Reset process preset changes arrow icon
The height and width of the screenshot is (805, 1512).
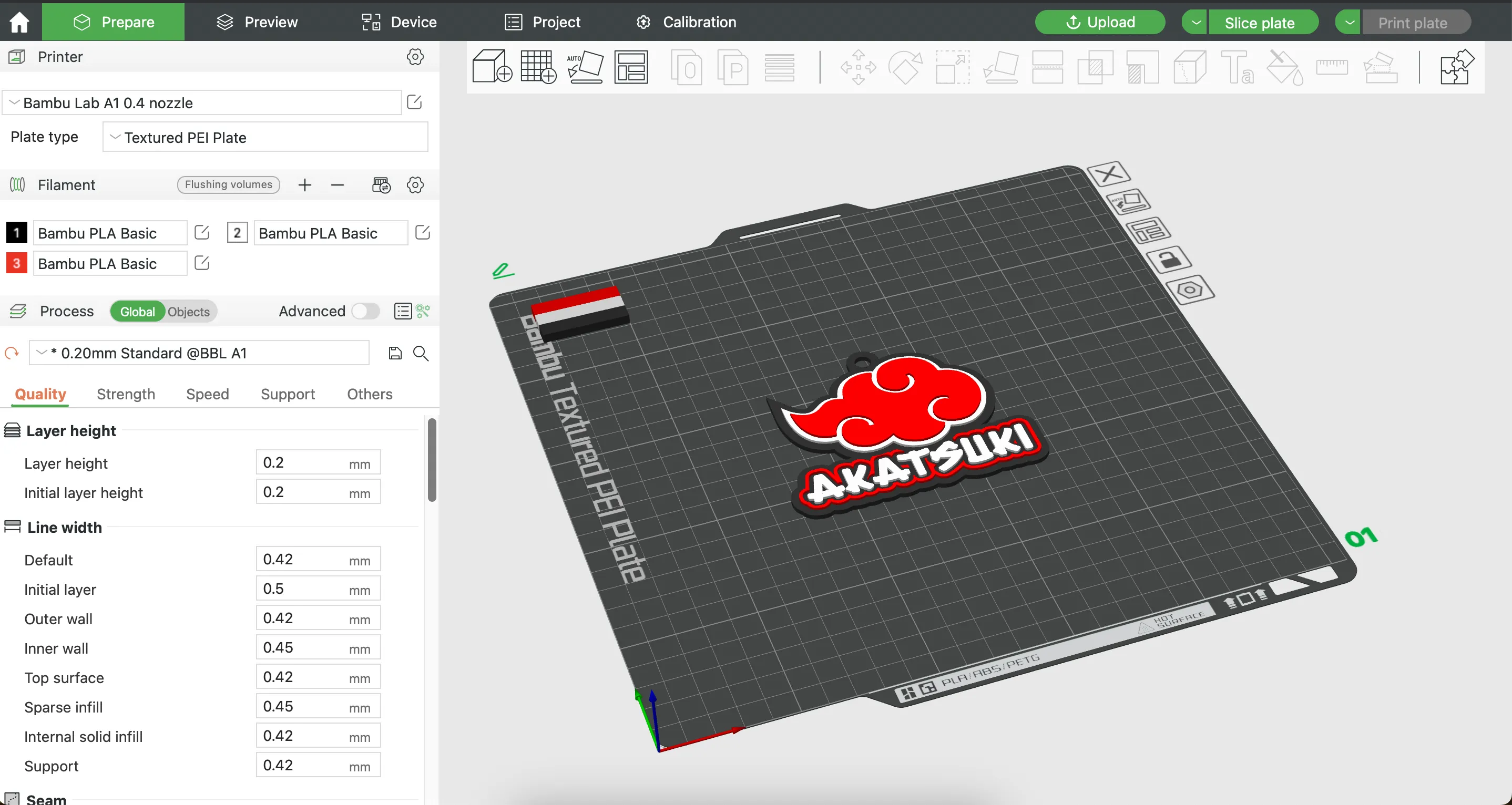click(12, 353)
